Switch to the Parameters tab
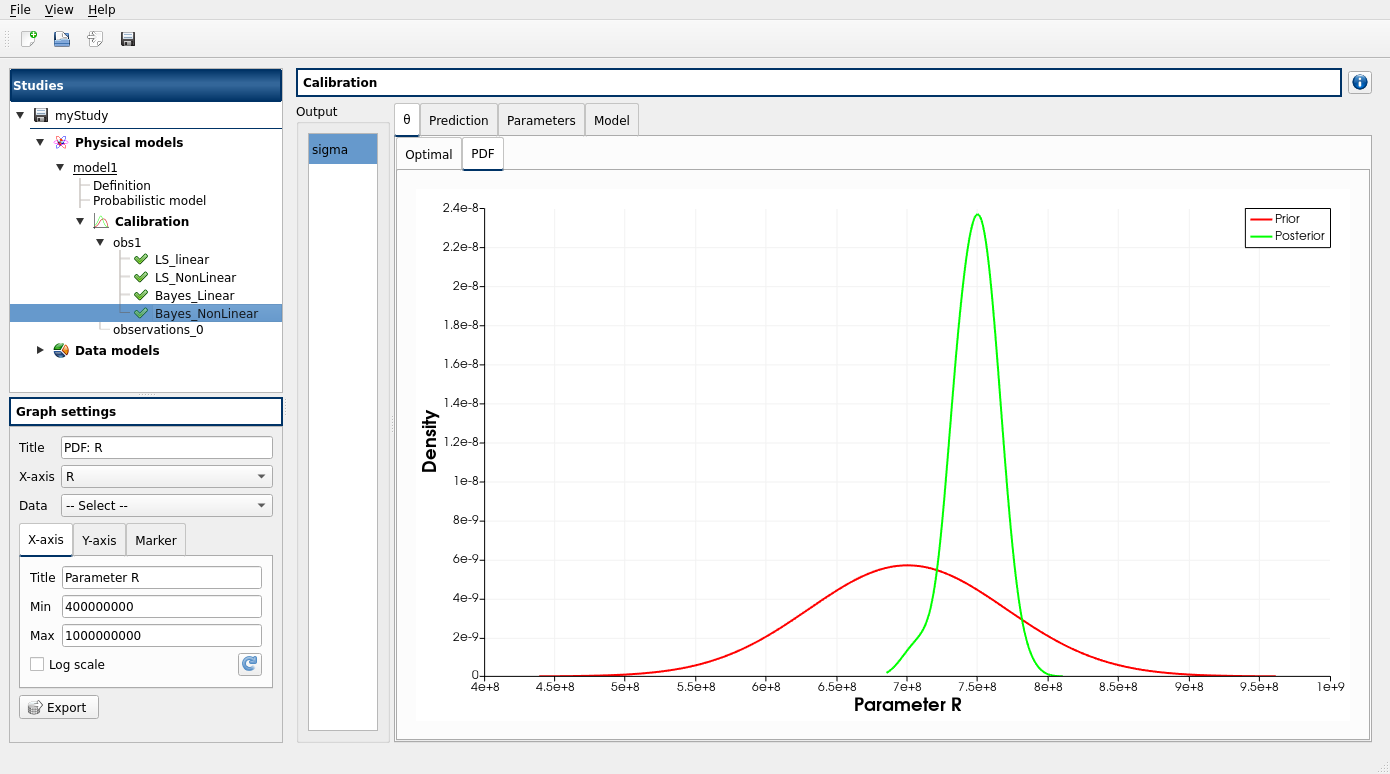1390x774 pixels. pos(541,120)
